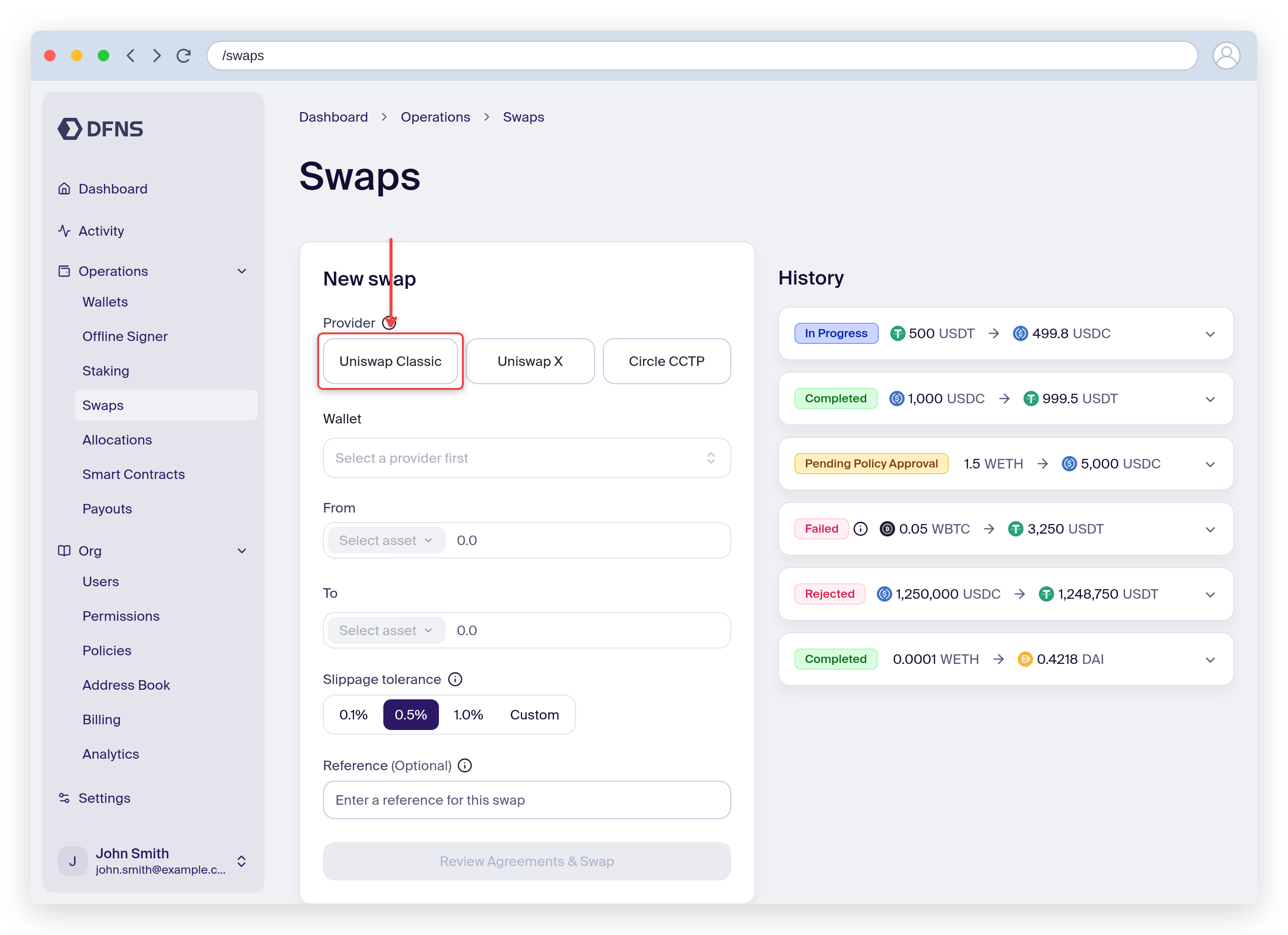
Task: Open Permissions page
Action: tap(121, 616)
